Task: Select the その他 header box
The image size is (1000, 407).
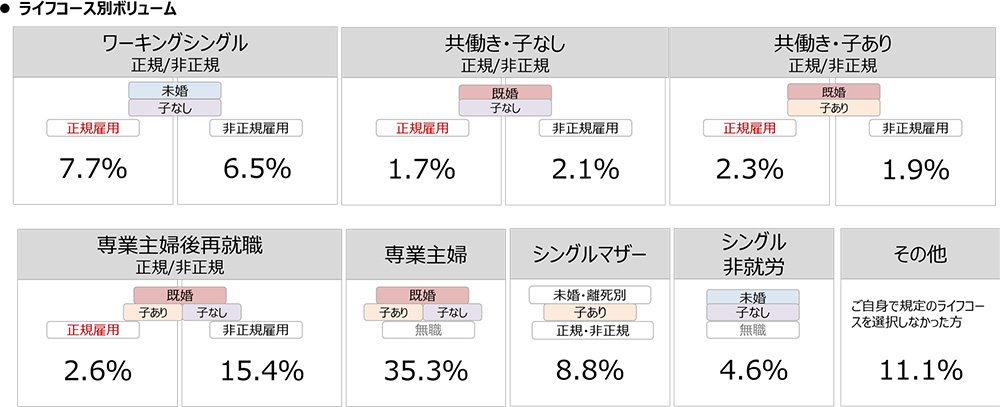Action: (x=920, y=254)
